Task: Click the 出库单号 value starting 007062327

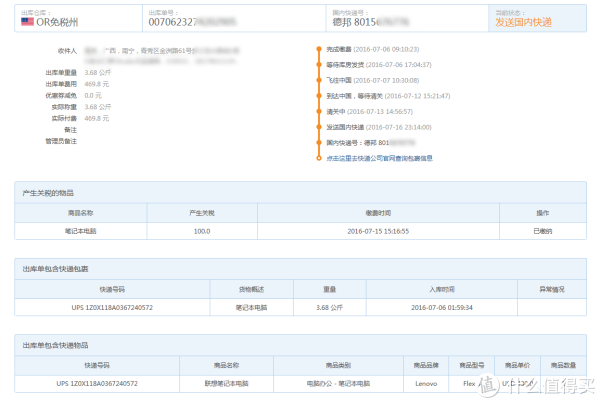Action: 192,22
